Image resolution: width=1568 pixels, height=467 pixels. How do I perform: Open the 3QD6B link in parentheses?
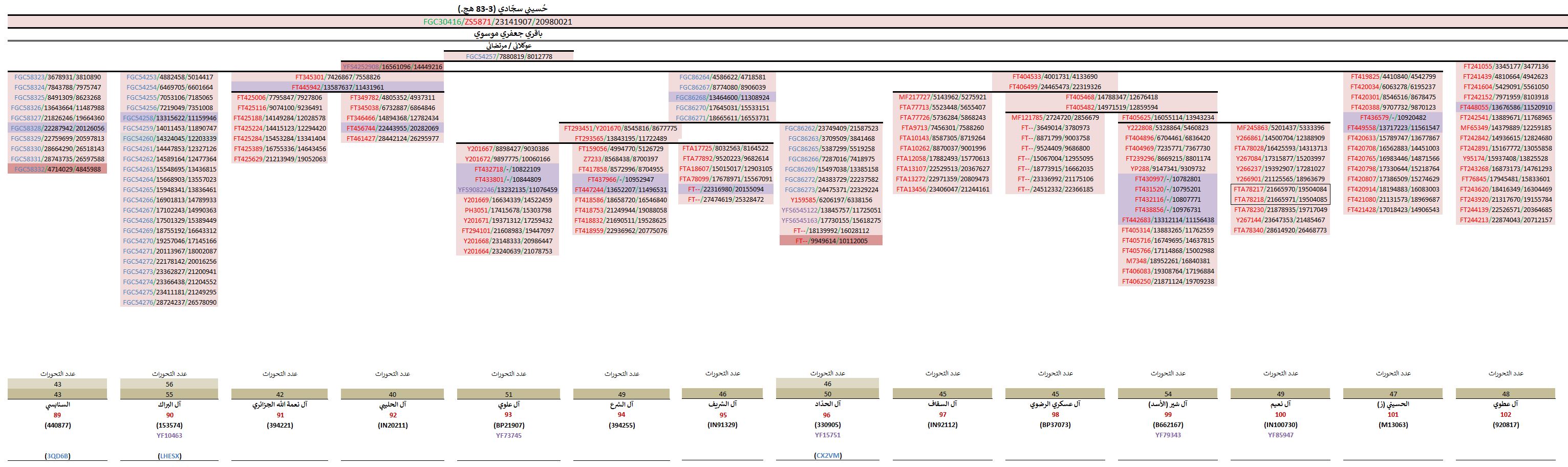(x=57, y=455)
